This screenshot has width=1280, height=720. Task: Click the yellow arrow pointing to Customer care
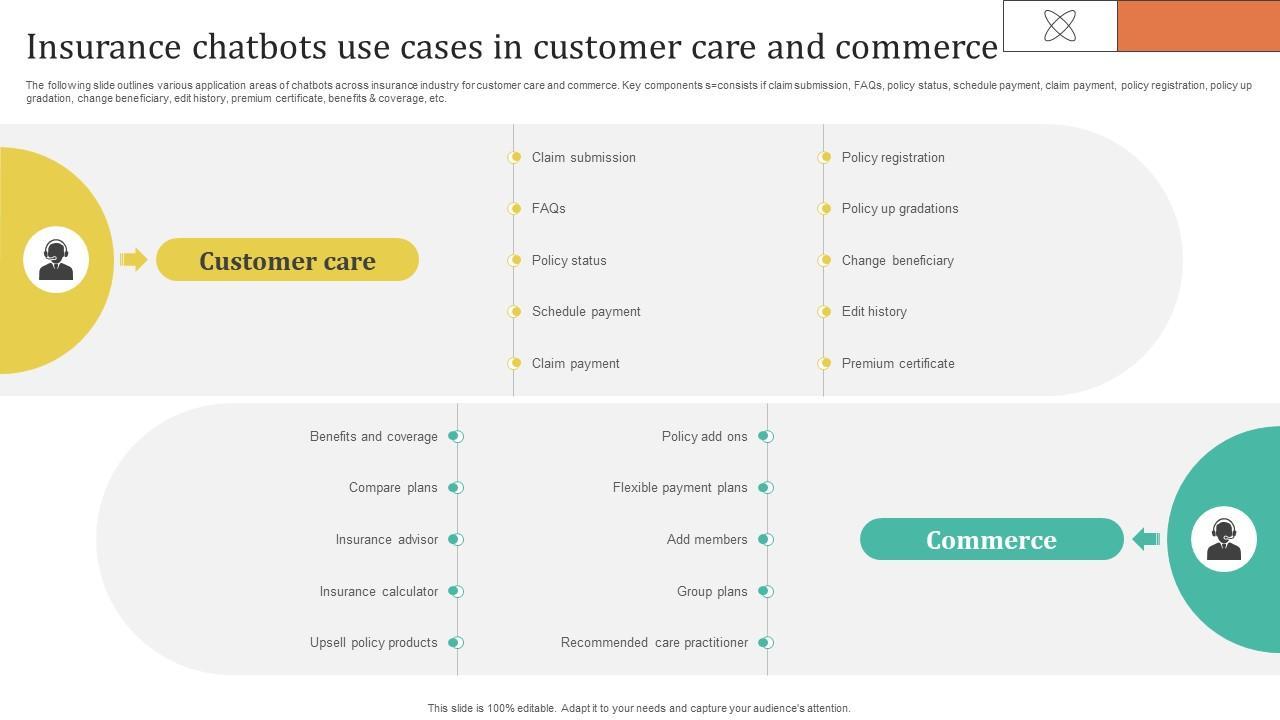[133, 260]
